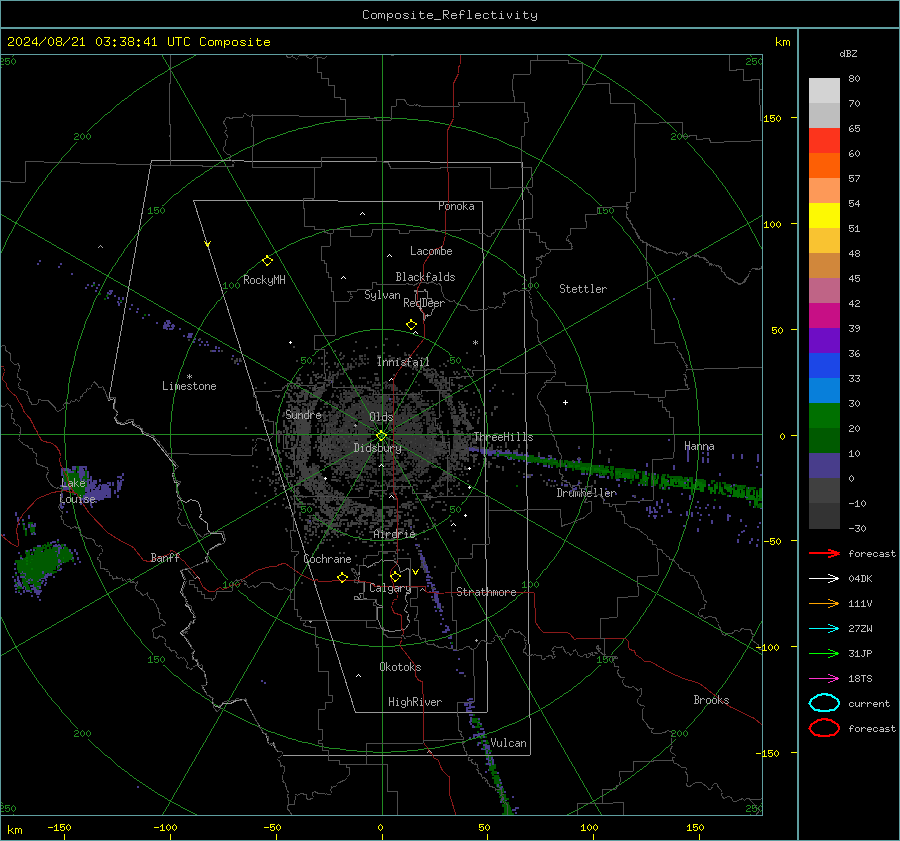Click the Okotoks label

400,667
